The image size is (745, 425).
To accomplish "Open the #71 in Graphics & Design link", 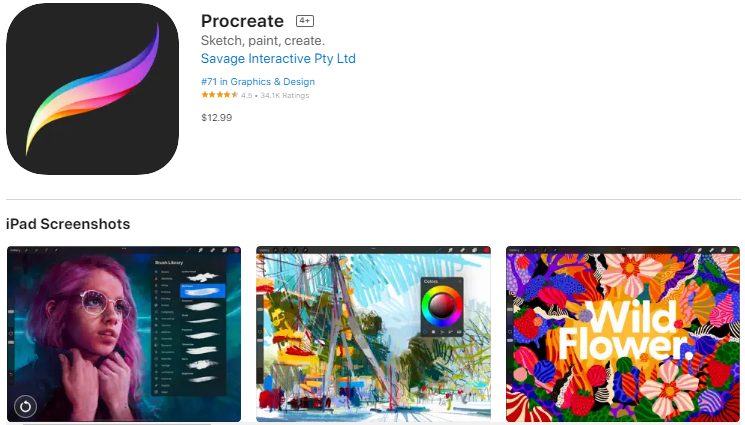I will [258, 82].
